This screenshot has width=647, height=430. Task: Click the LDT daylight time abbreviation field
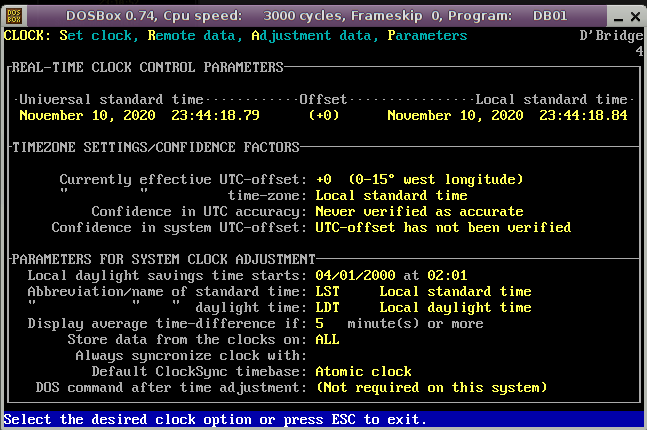[x=327, y=307]
